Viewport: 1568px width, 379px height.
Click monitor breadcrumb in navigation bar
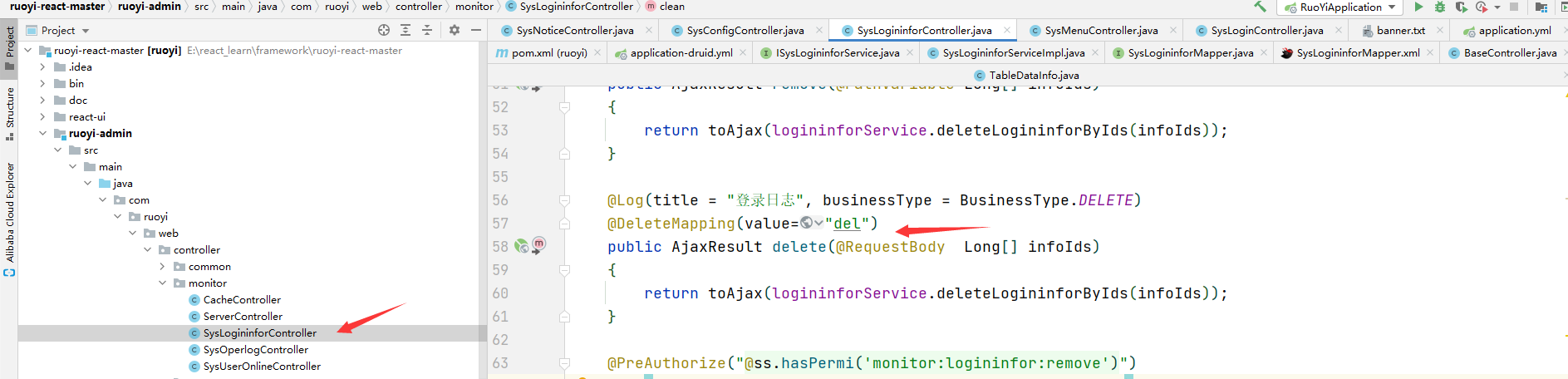click(474, 7)
